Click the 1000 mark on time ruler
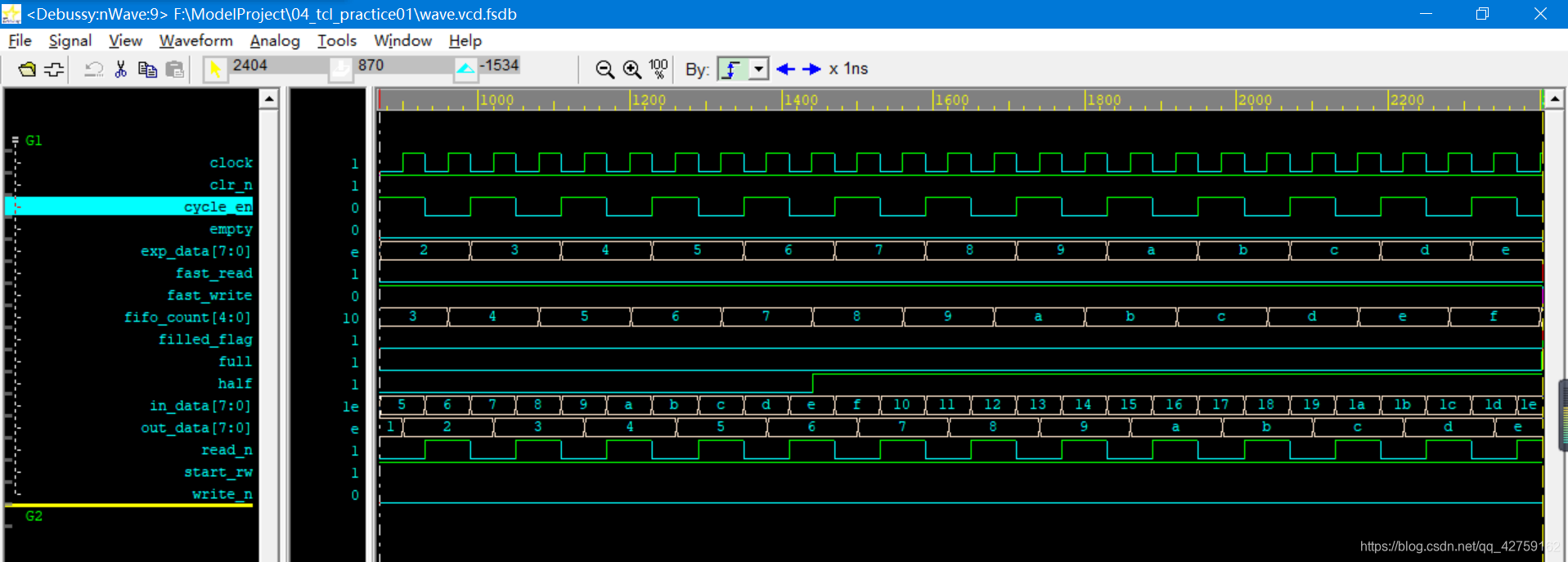This screenshot has width=1568, height=562. tap(496, 100)
